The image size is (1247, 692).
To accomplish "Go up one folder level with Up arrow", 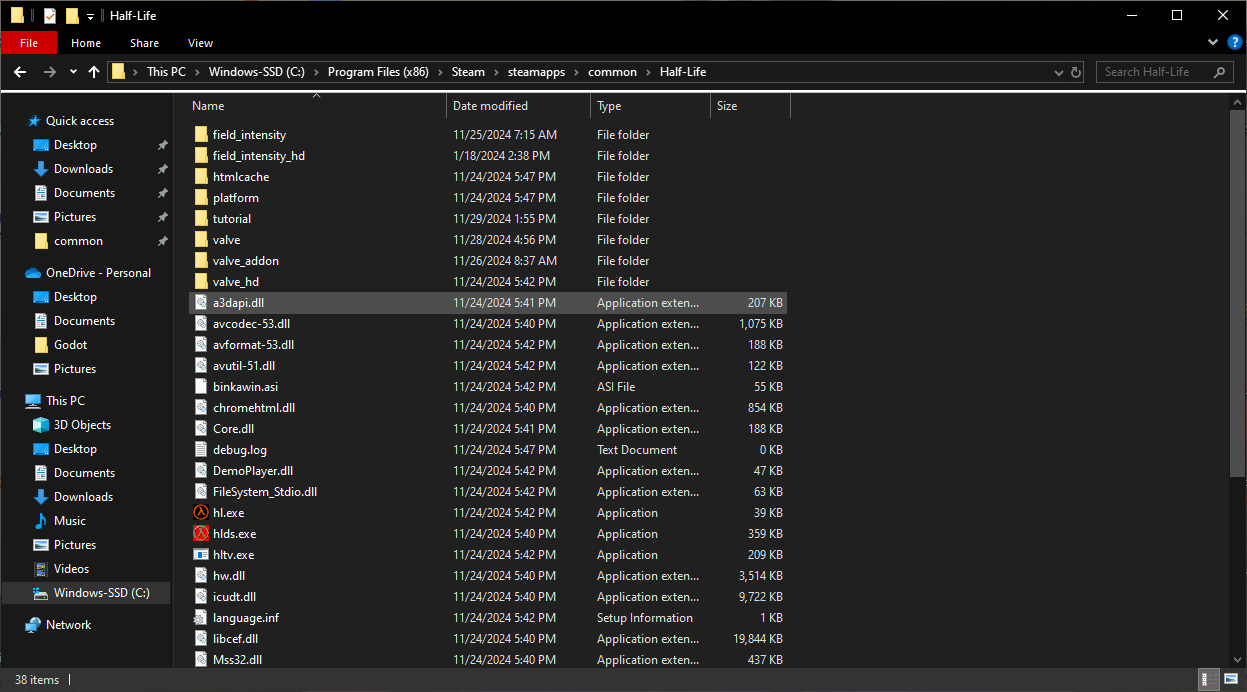I will (94, 72).
